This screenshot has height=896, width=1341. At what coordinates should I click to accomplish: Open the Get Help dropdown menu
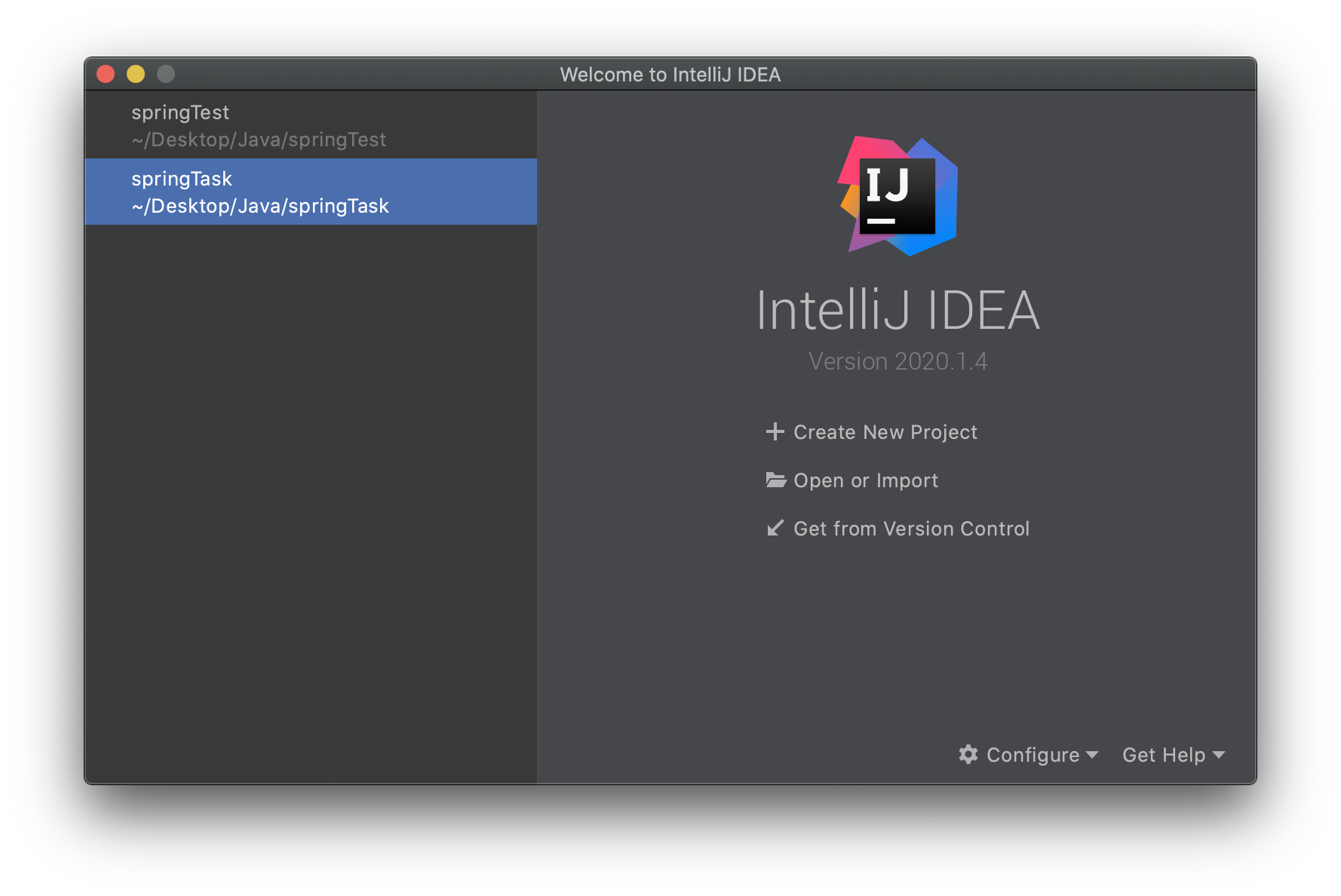pos(1174,755)
